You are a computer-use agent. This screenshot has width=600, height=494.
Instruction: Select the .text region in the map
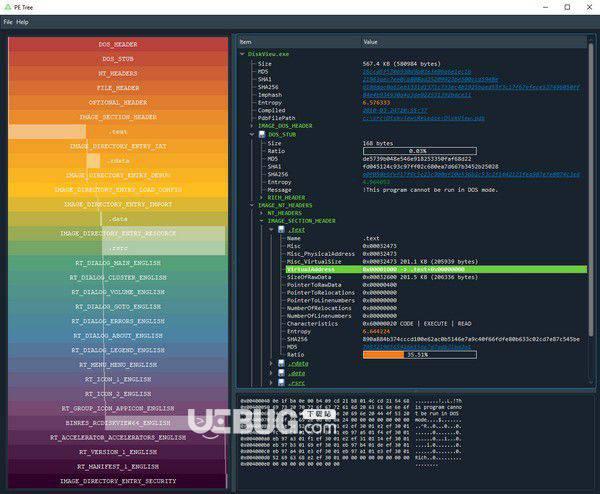tap(118, 132)
